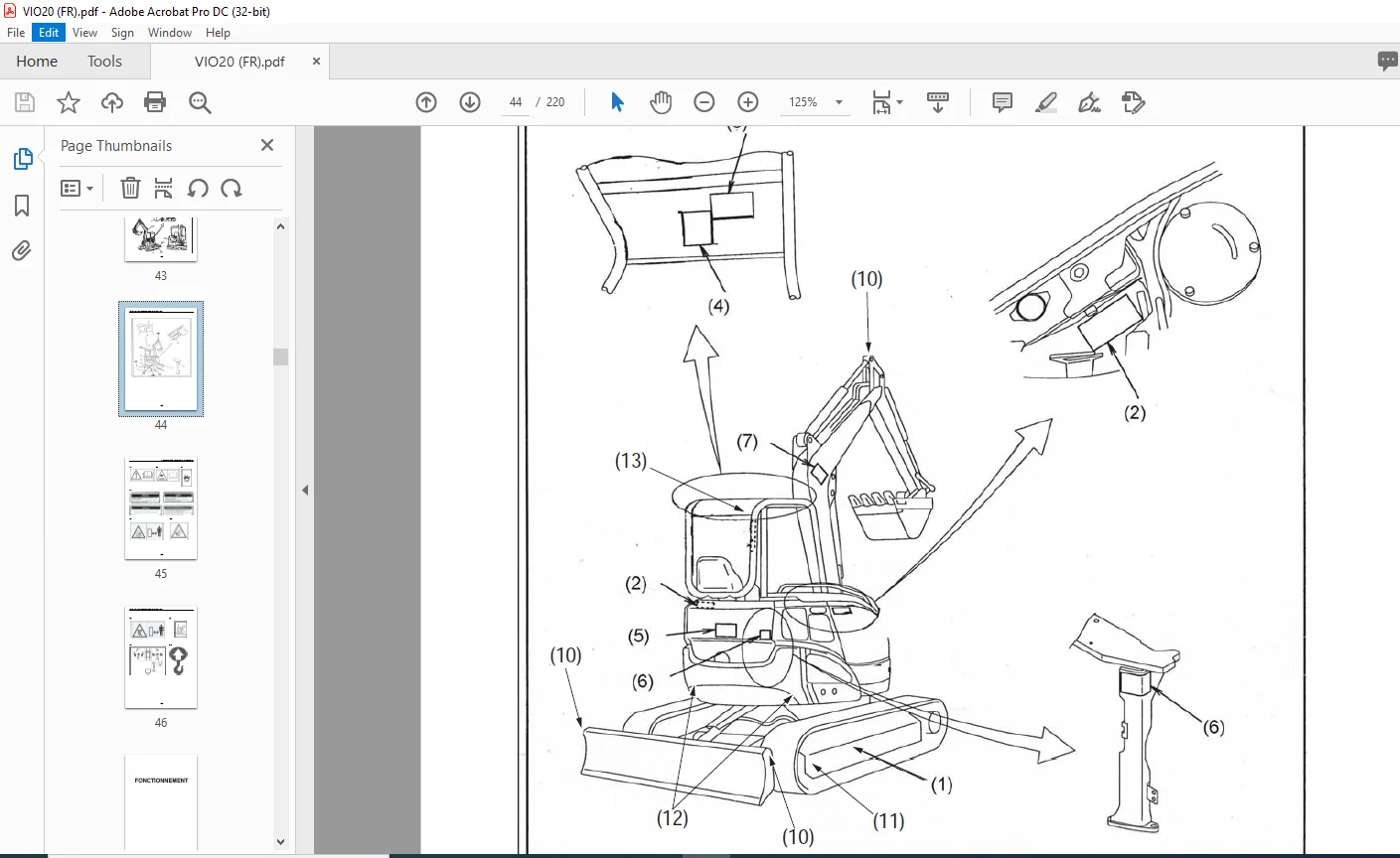The image size is (1400, 858).
Task: Click the insert/extract pages icon
Action: pyautogui.click(x=164, y=188)
